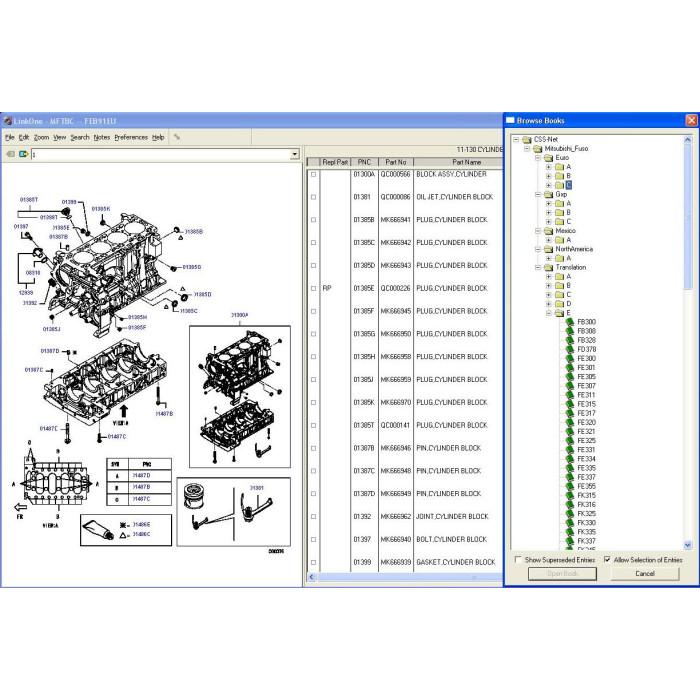Click the forward navigation arrow icon

coord(23,154)
